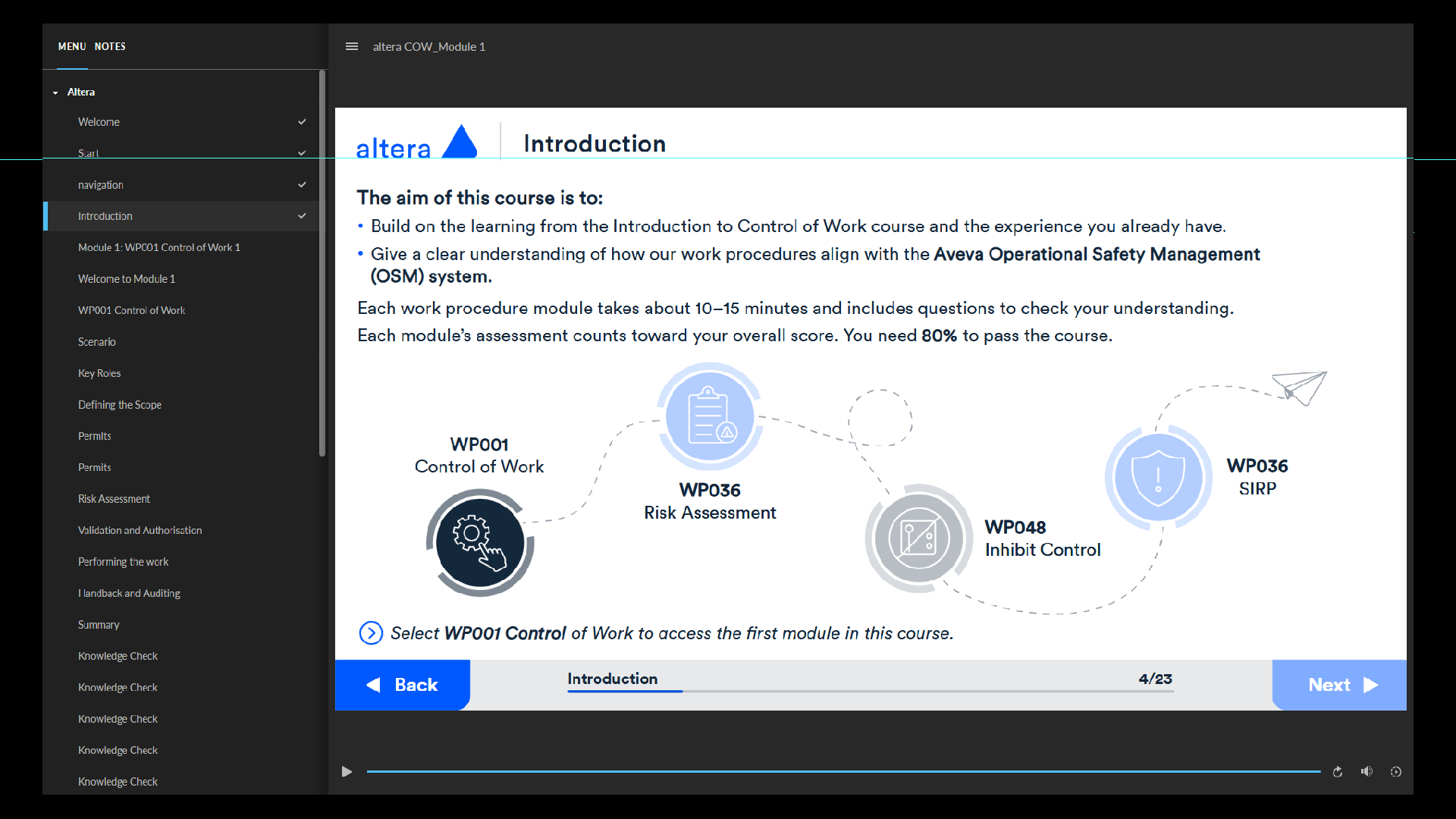This screenshot has width=1456, height=819.
Task: Click the Risk Assessment clipboard icon
Action: click(710, 416)
